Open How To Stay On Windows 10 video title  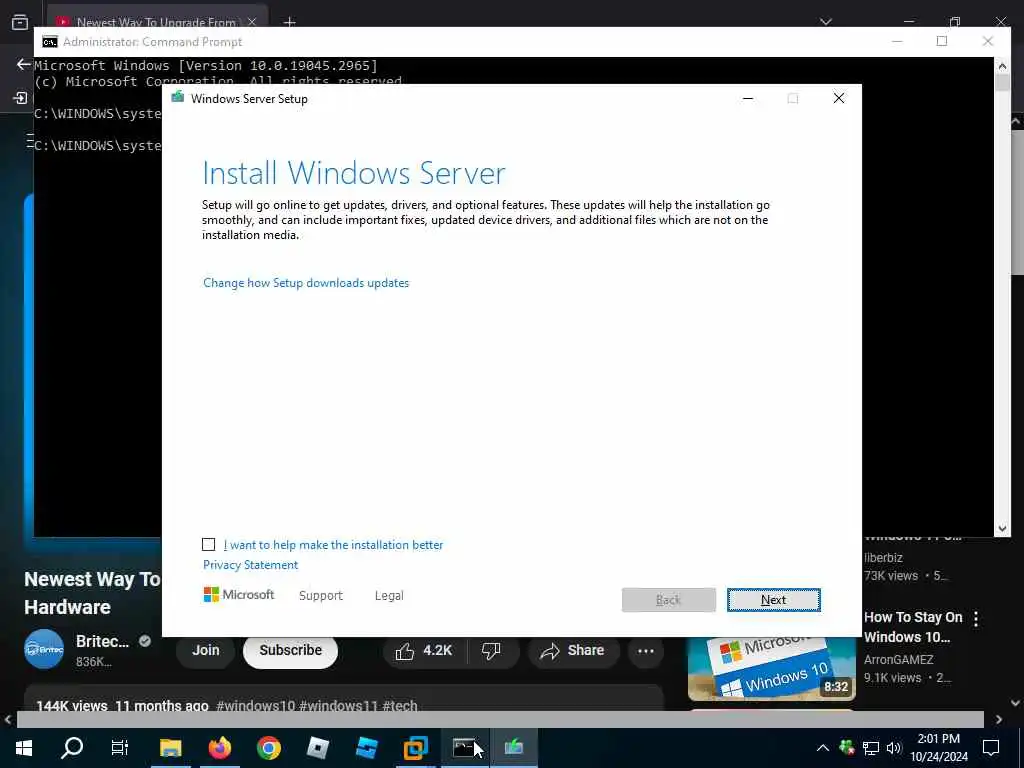(x=913, y=627)
